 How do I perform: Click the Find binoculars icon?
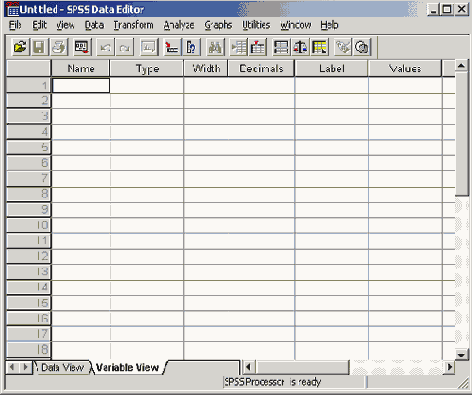(215, 47)
